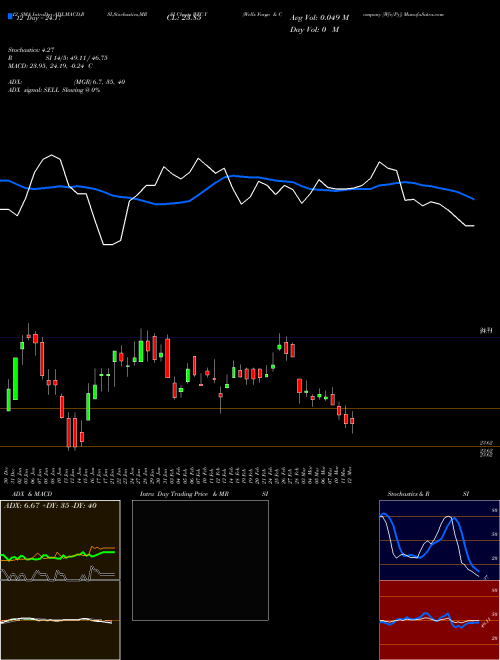This screenshot has width=500, height=660.
Task: Click the (MGR) 6.7, 35, 40 ADX values
Action: [99, 82]
